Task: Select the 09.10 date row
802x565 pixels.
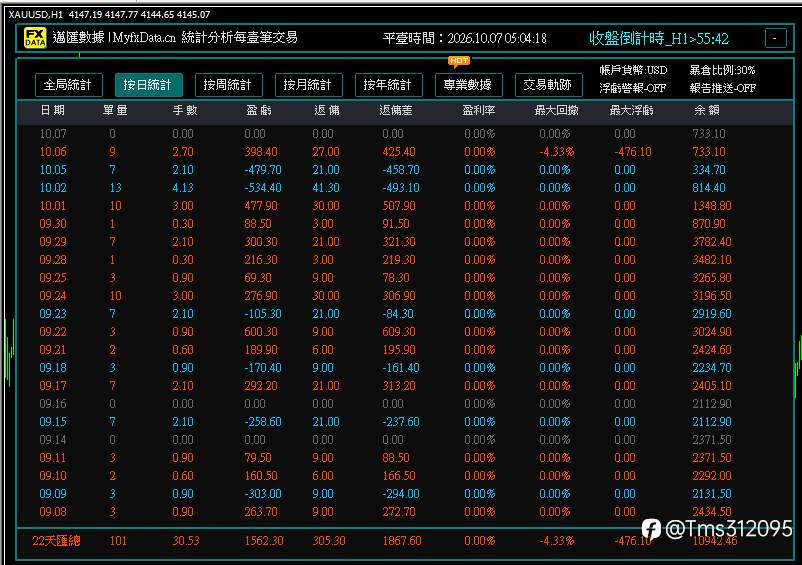Action: point(404,476)
